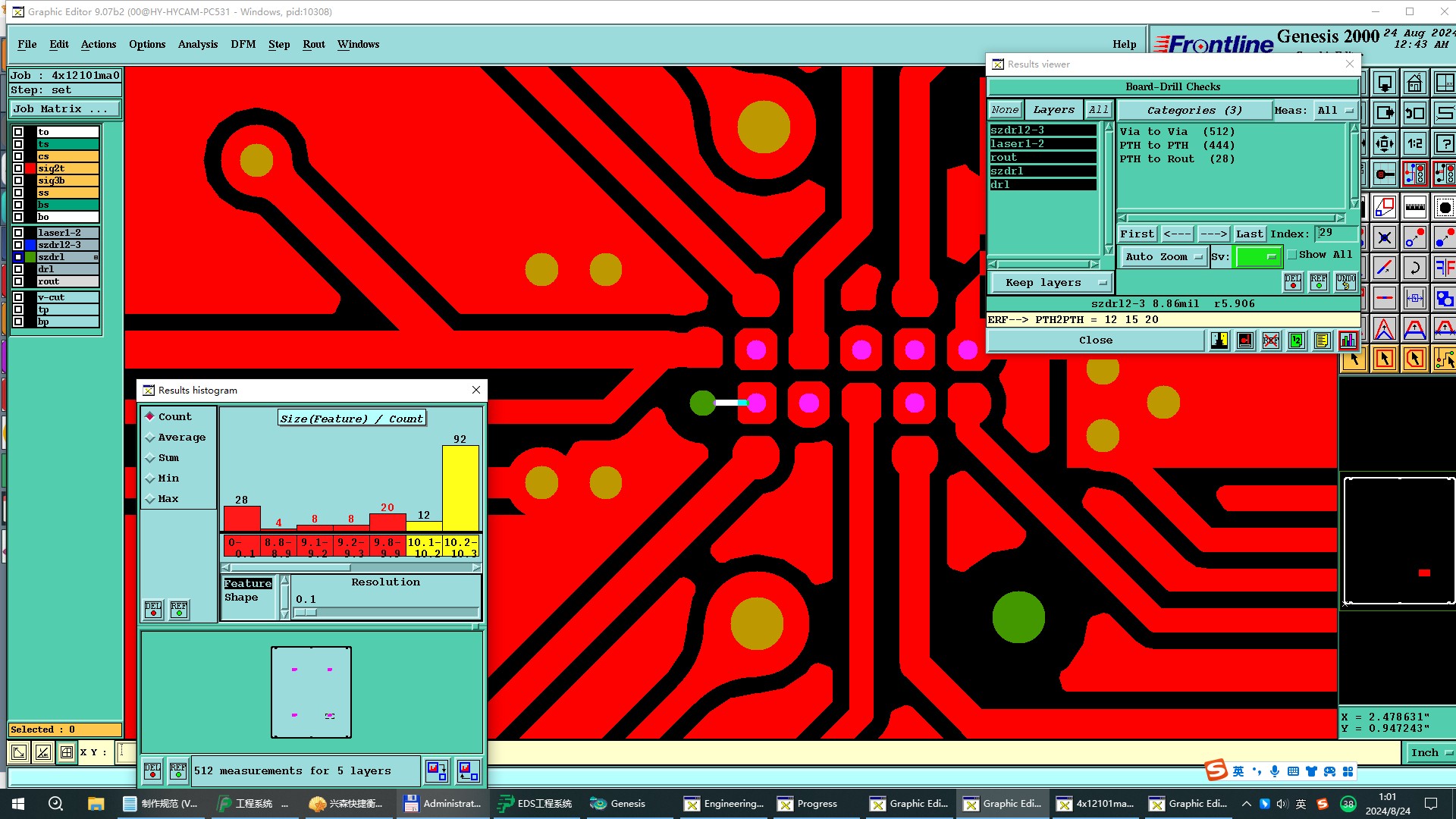Enable the Show All checkbox

pyautogui.click(x=1292, y=255)
